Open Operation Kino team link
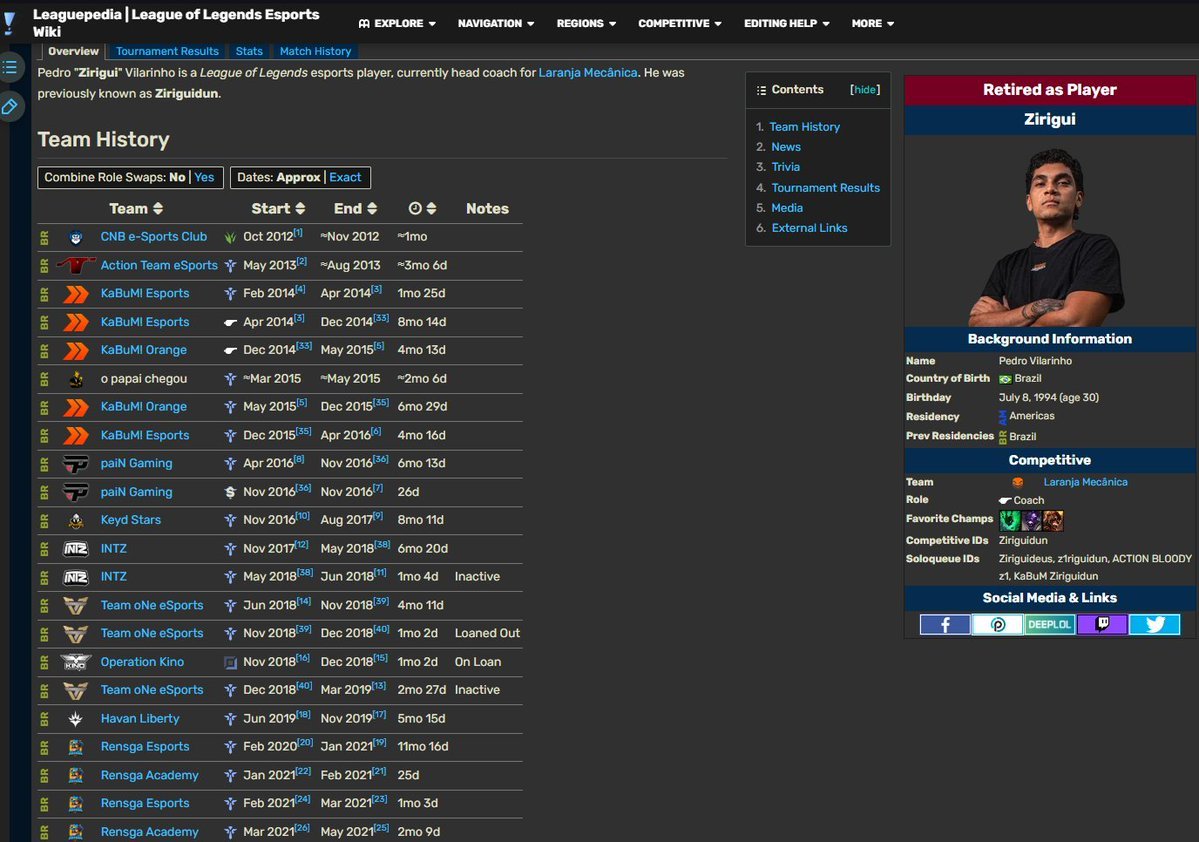This screenshot has width=1199, height=842. tap(142, 662)
